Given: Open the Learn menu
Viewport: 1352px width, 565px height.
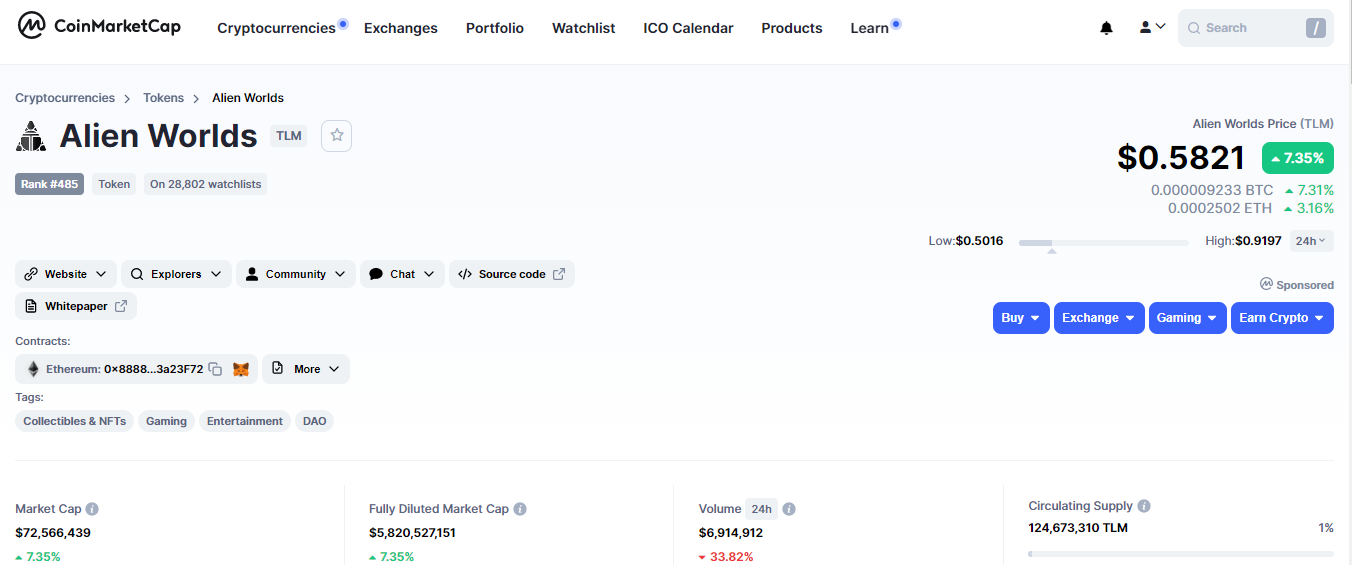Looking at the screenshot, I should tap(870, 28).
